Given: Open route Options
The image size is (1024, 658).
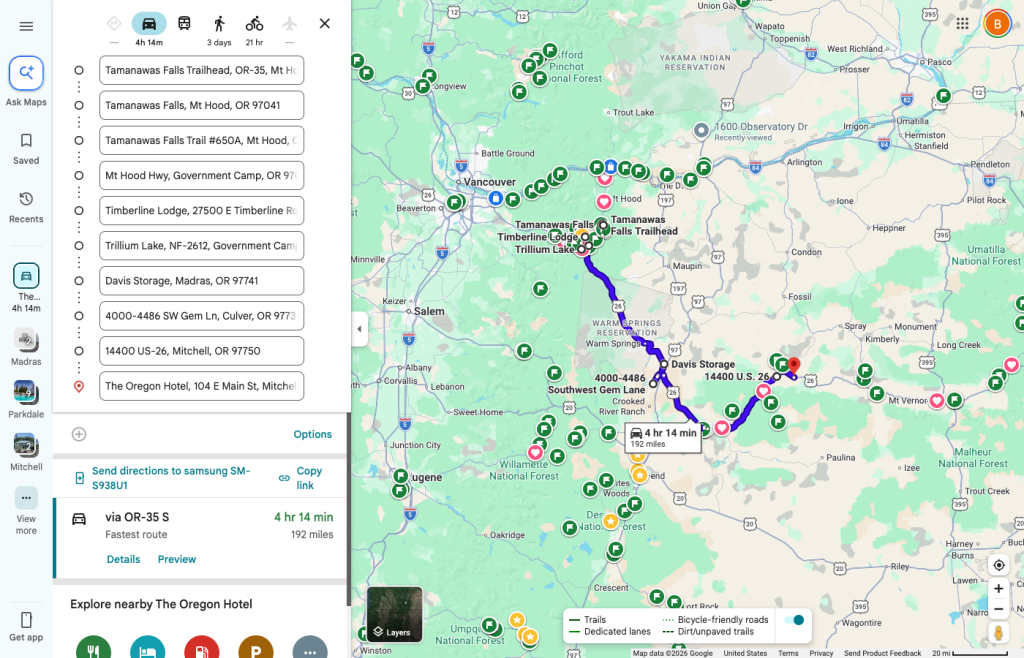Looking at the screenshot, I should (x=312, y=434).
